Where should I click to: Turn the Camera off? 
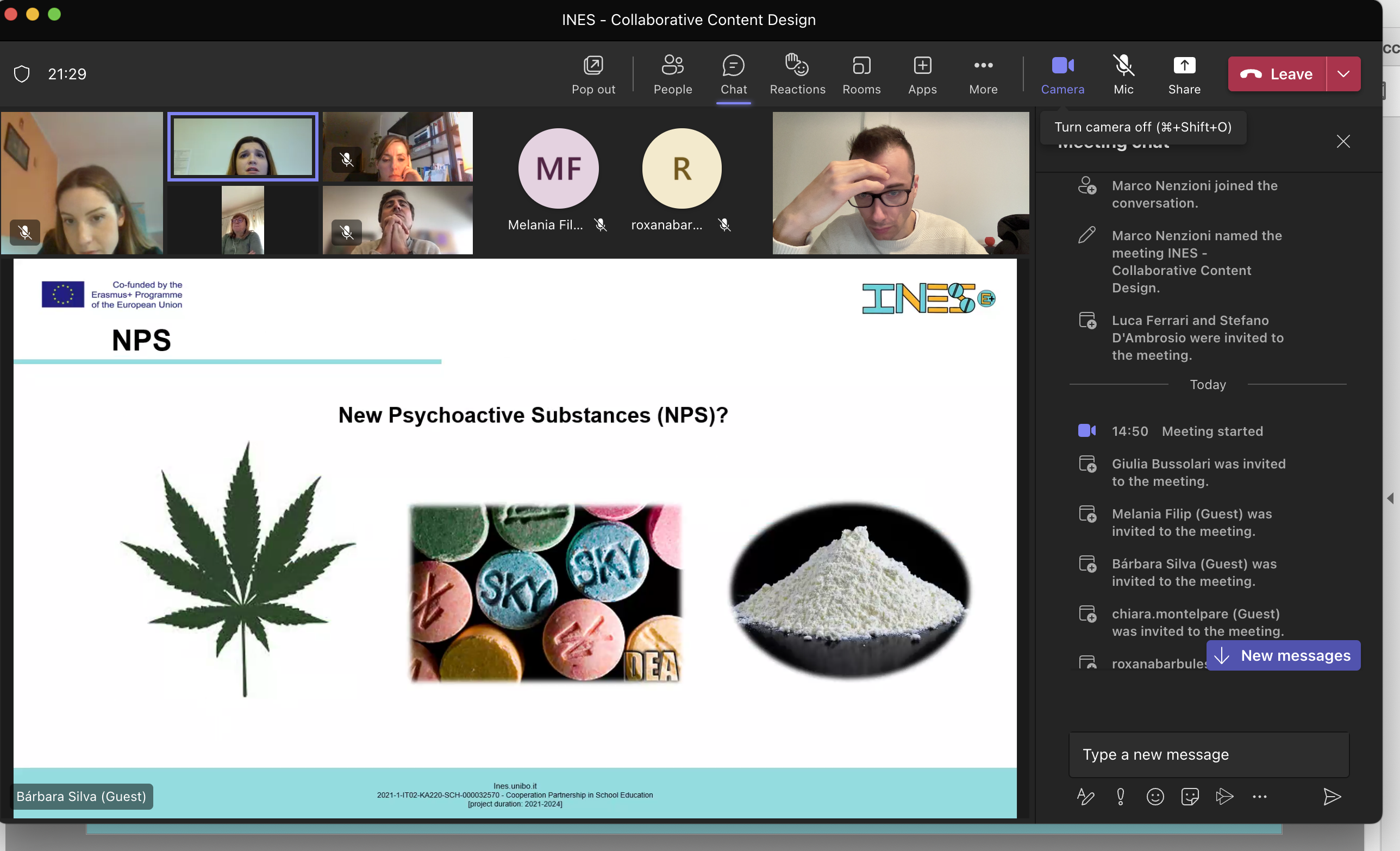click(1062, 74)
